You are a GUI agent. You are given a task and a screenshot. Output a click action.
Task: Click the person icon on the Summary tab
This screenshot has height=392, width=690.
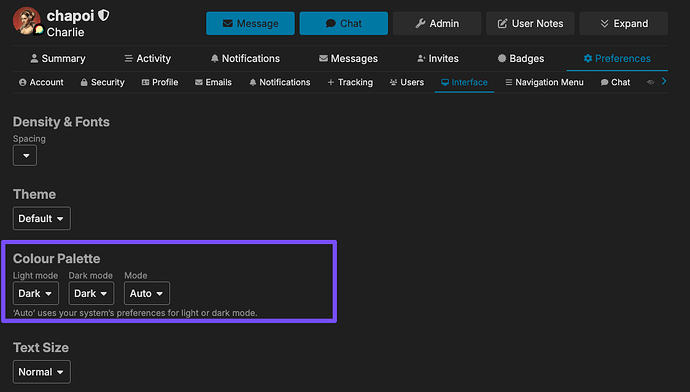[34, 59]
